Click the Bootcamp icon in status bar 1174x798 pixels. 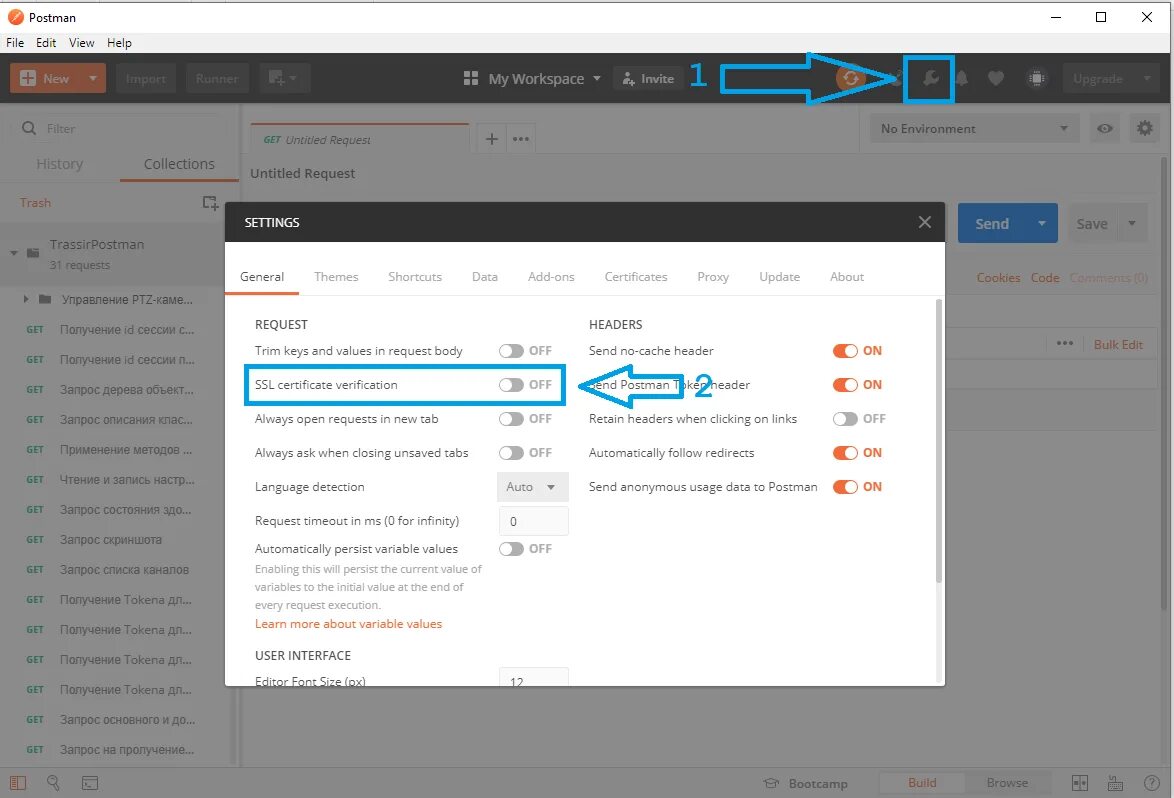(771, 783)
